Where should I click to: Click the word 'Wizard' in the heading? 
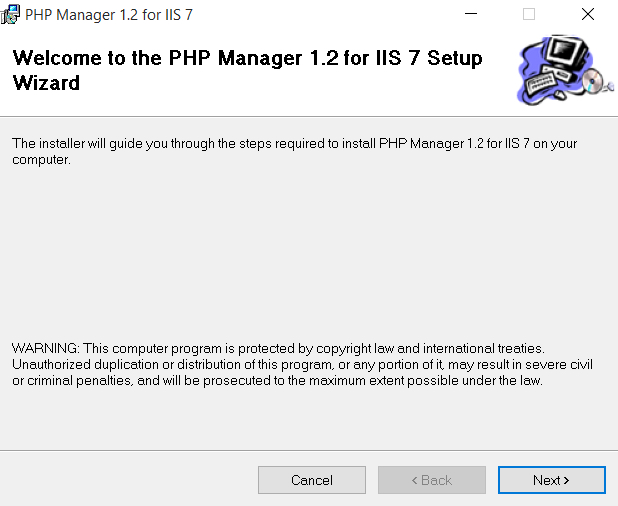pos(46,83)
